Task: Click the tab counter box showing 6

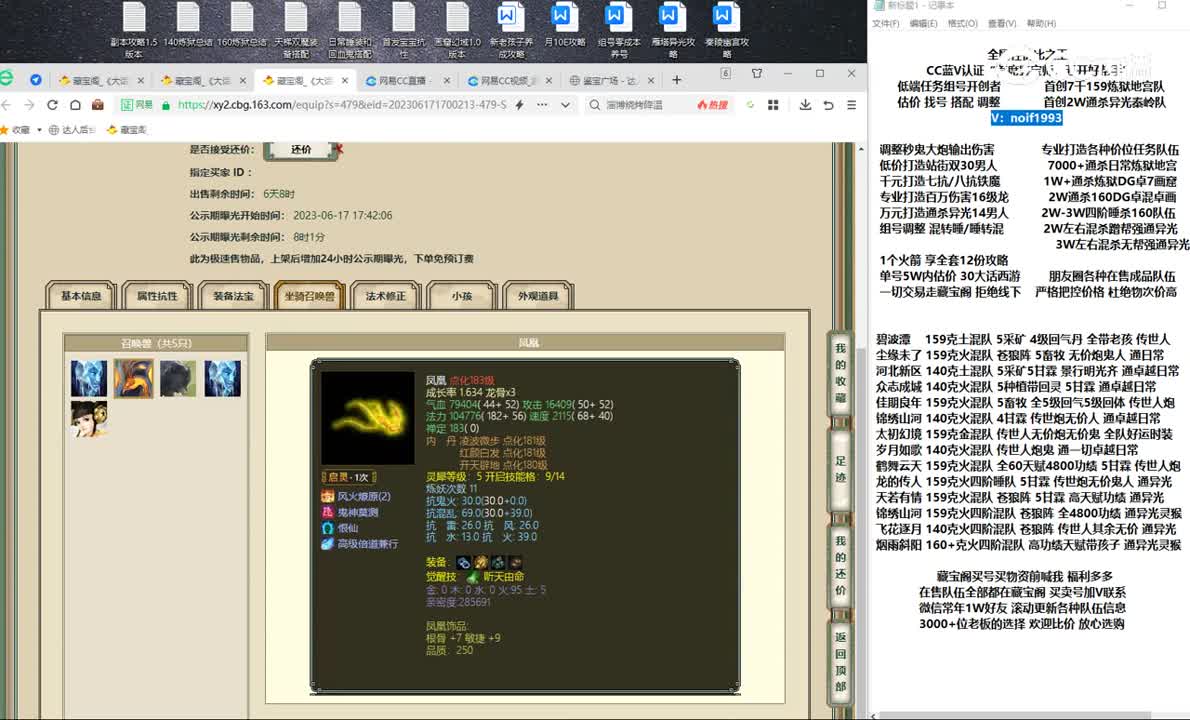Action: pyautogui.click(x=726, y=74)
